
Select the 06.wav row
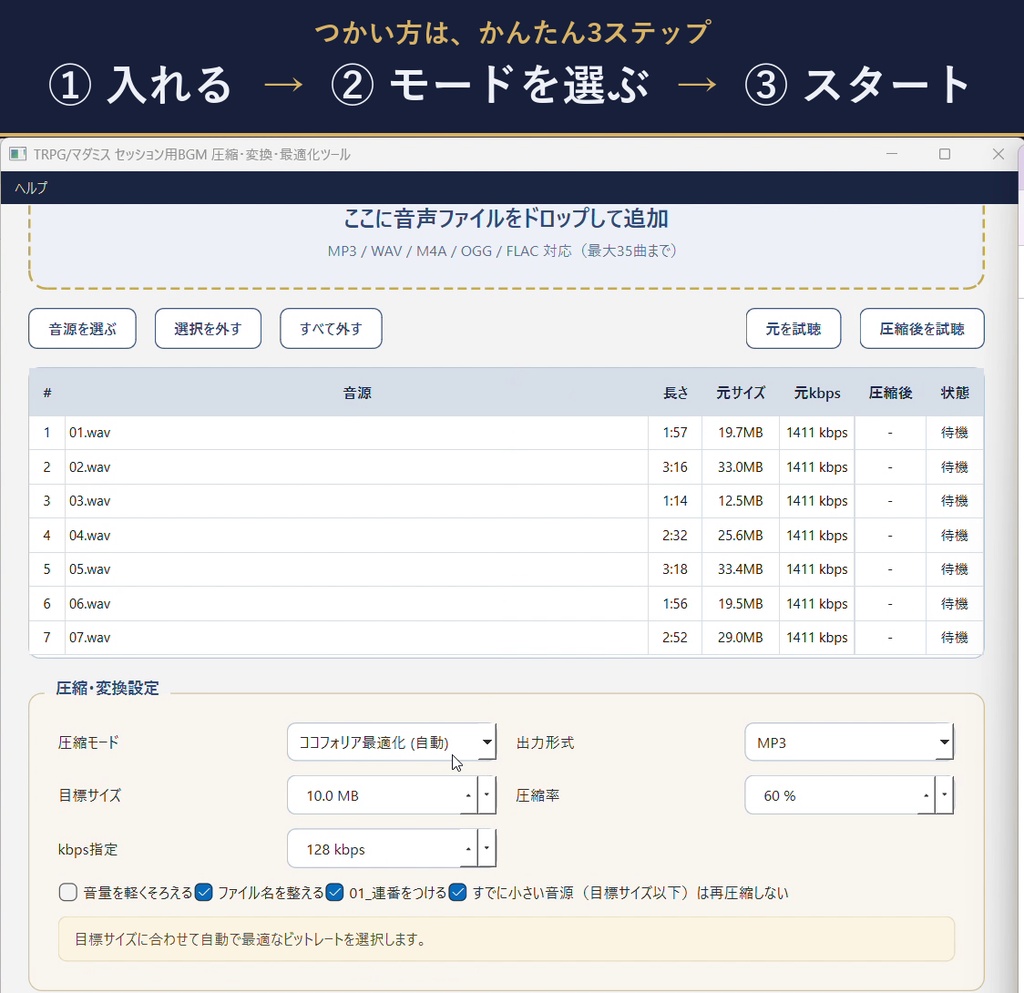(506, 603)
